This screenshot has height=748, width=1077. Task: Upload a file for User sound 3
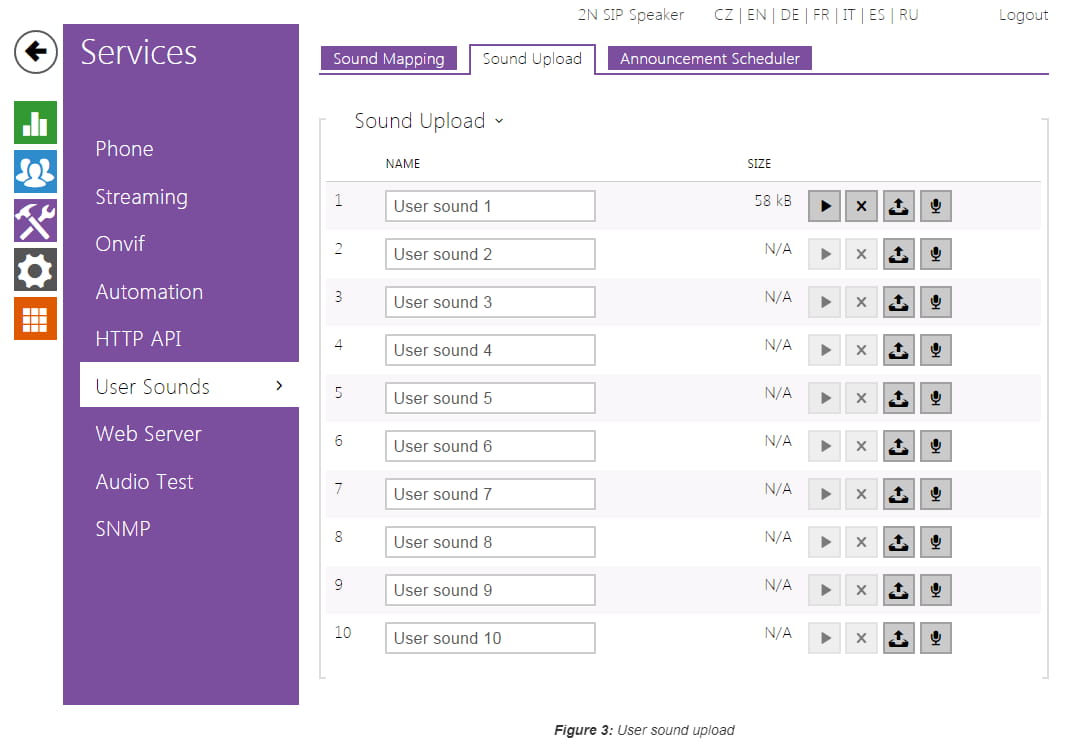coord(898,302)
